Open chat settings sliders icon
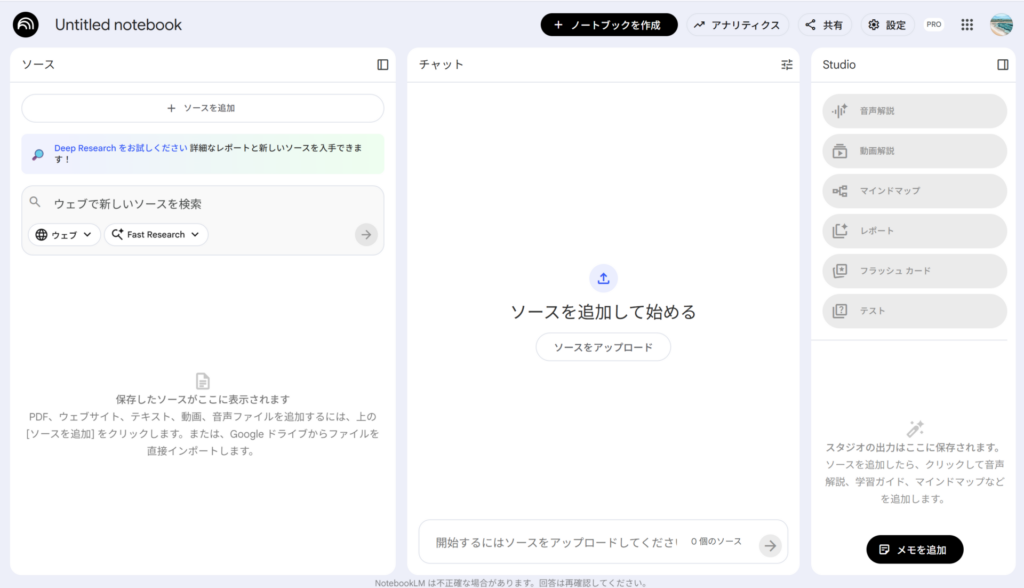The width and height of the screenshot is (1024, 588). (x=786, y=65)
